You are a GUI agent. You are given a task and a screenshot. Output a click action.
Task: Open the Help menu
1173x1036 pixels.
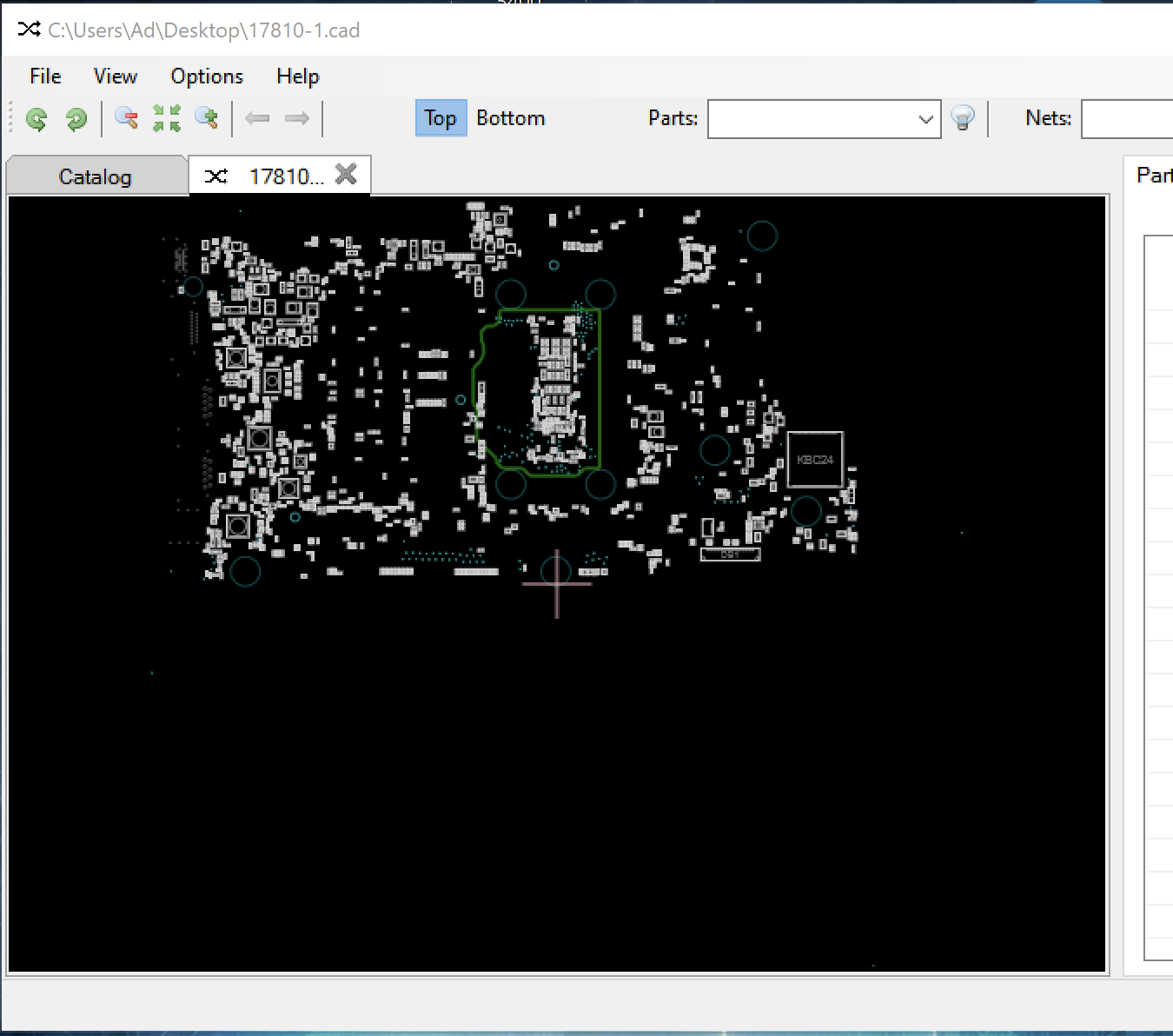coord(298,76)
